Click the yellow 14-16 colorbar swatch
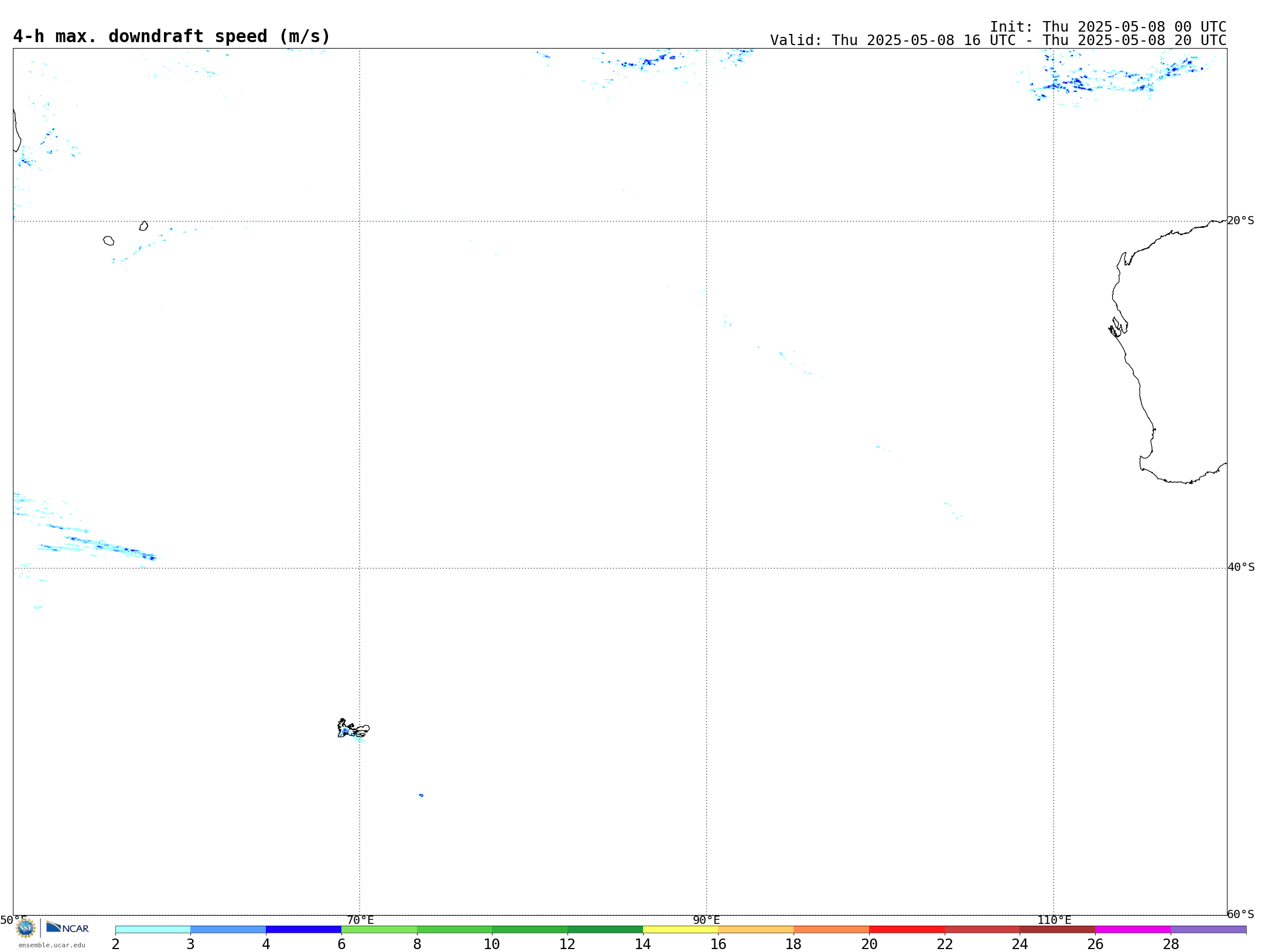 click(x=681, y=930)
